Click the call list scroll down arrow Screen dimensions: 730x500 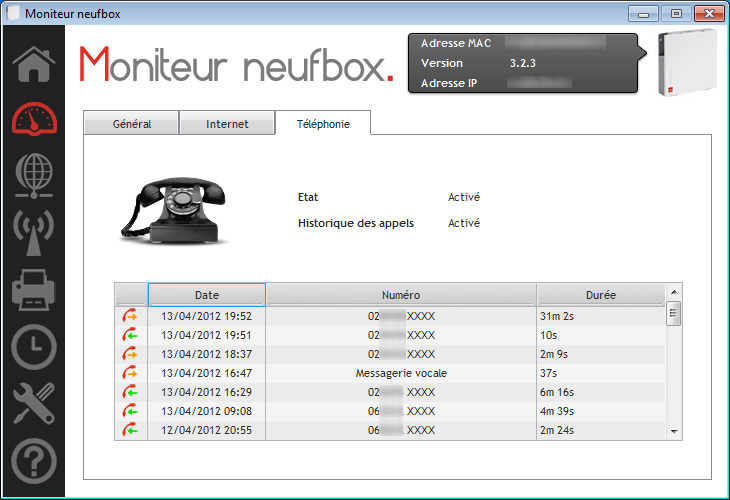674,431
